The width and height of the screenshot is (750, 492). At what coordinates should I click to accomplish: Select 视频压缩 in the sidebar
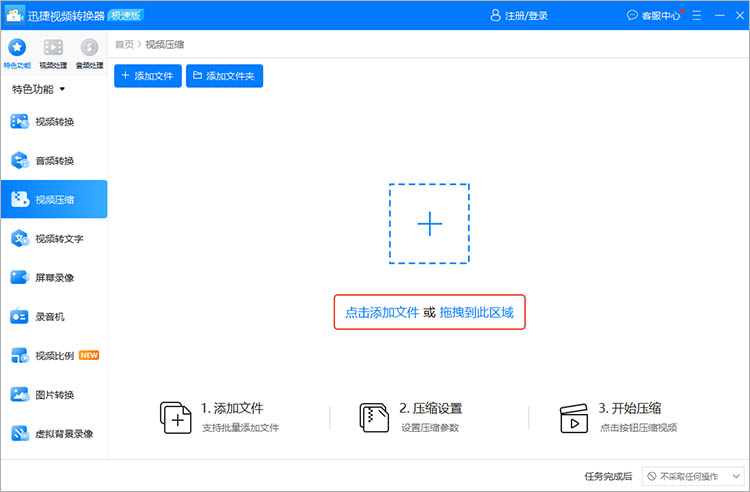tap(54, 199)
